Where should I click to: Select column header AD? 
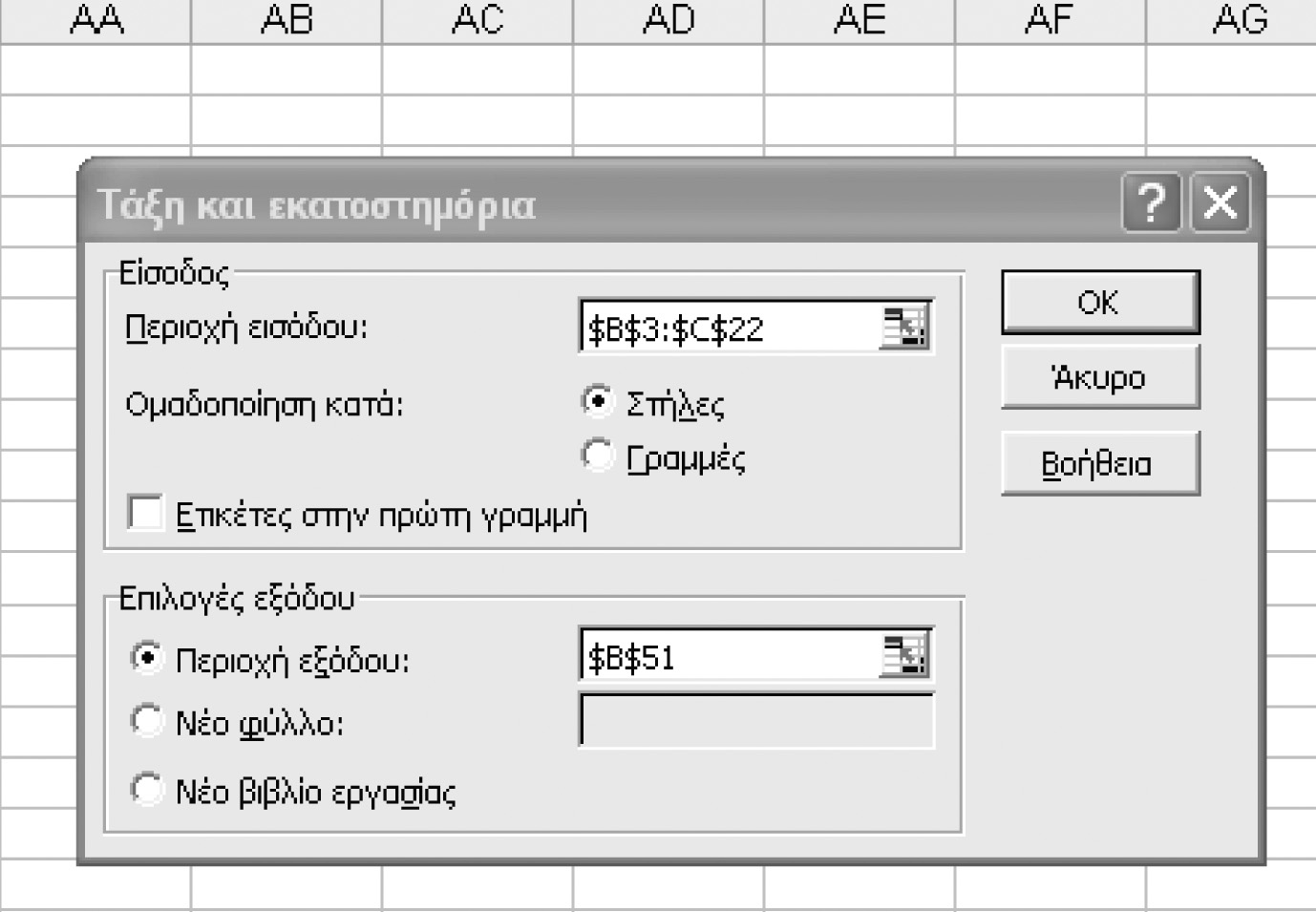(669, 20)
